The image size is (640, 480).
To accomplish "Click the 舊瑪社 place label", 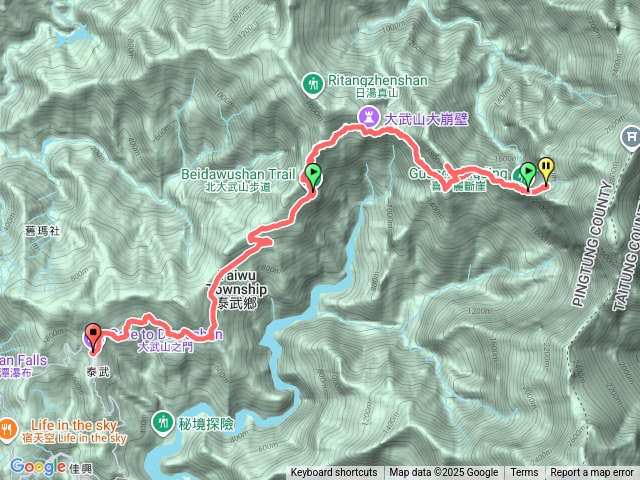I will click(x=42, y=231).
